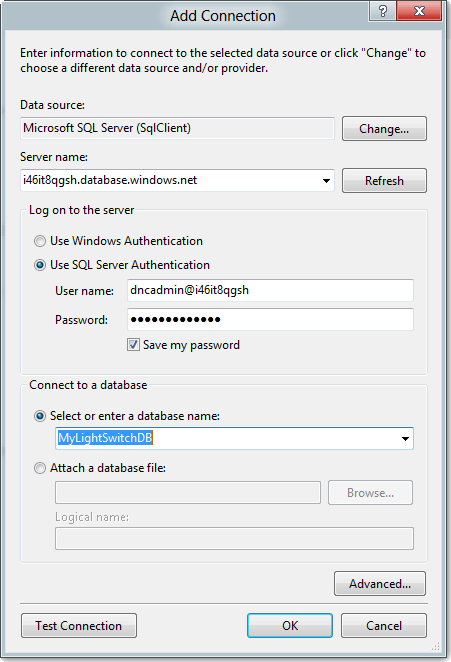Click the Cancel button

click(x=383, y=626)
